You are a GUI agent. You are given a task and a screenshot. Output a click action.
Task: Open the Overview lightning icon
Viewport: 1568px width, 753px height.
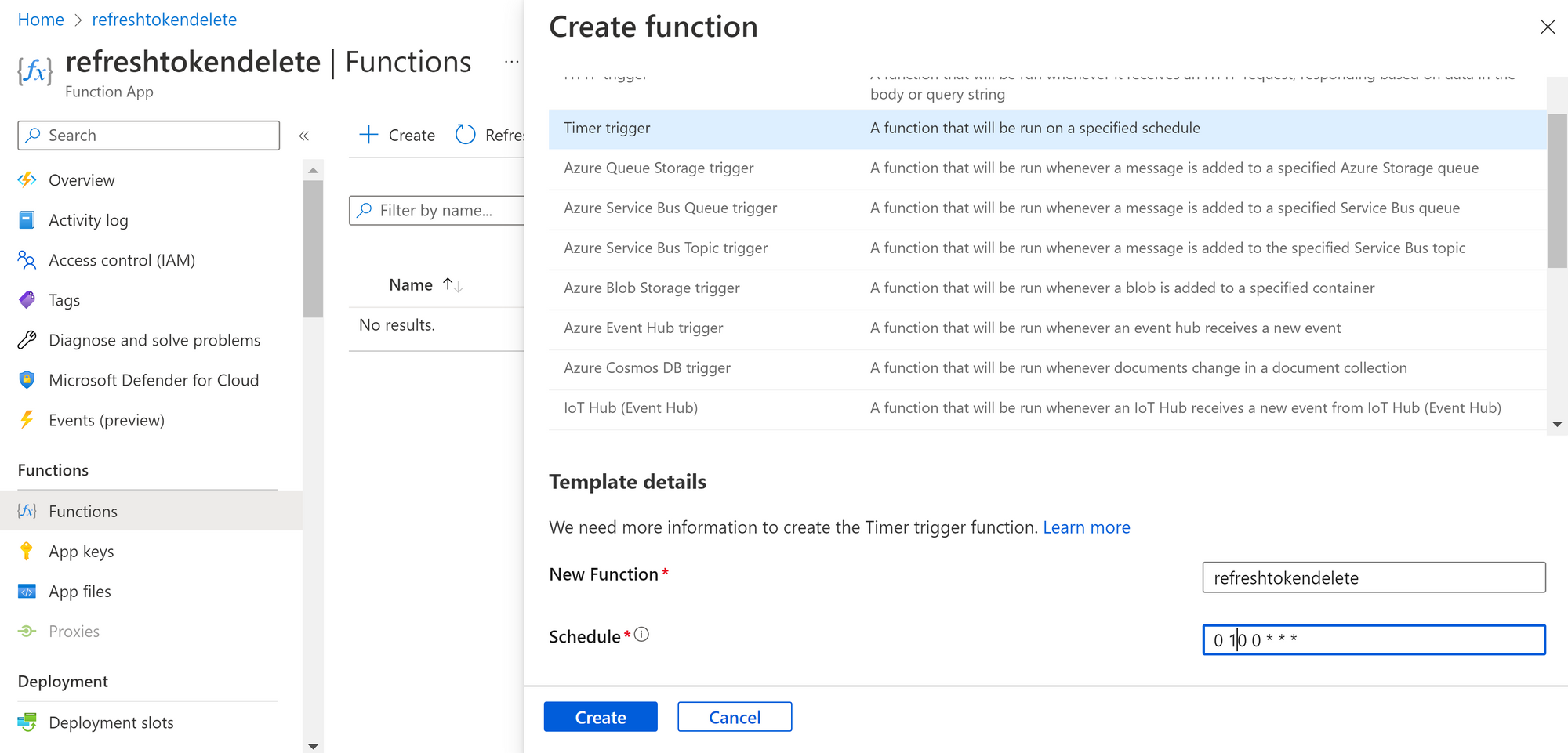(x=27, y=179)
